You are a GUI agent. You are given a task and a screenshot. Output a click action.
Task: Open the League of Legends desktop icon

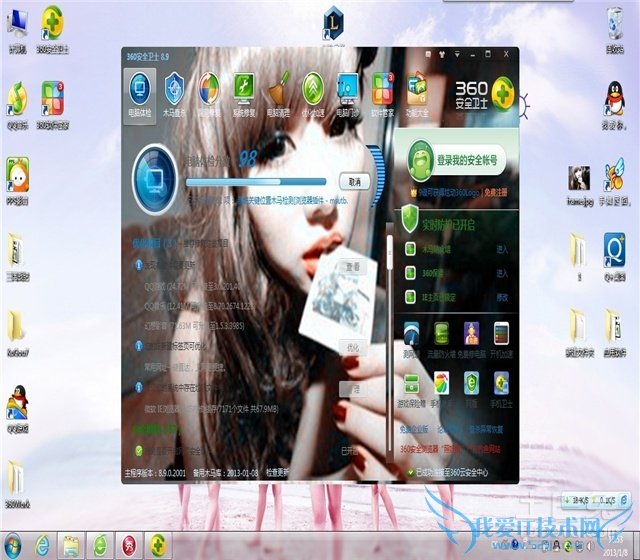pos(333,24)
